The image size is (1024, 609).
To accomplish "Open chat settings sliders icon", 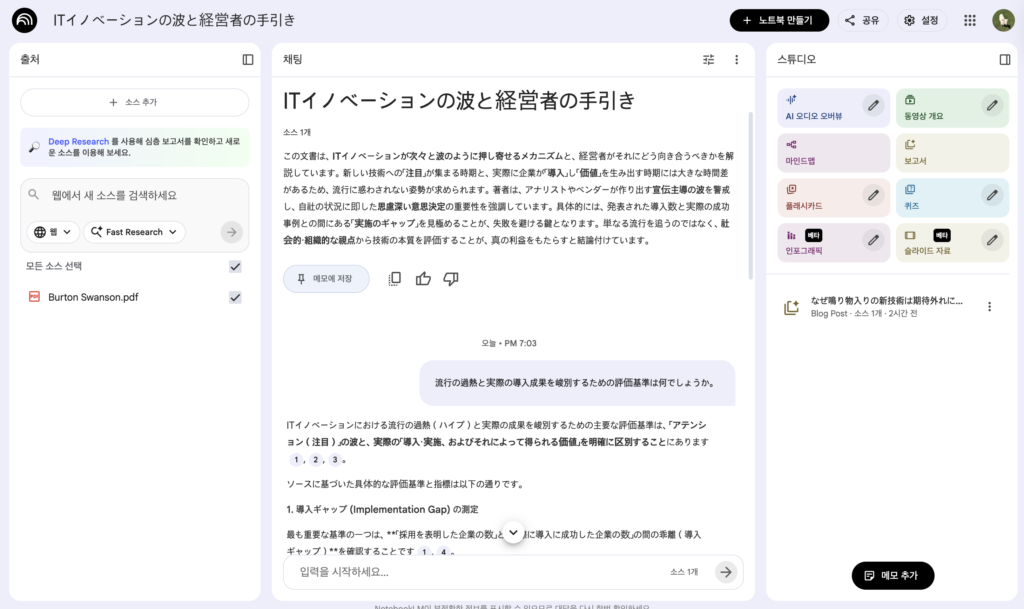I will [x=709, y=60].
